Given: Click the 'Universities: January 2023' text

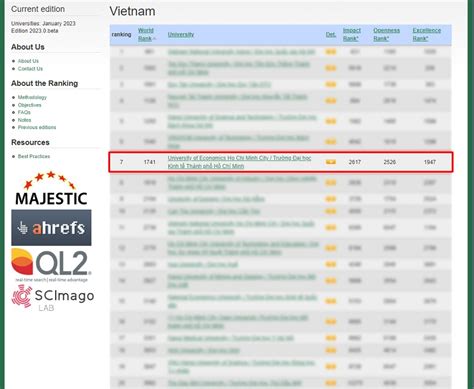Looking at the screenshot, I should tap(43, 23).
